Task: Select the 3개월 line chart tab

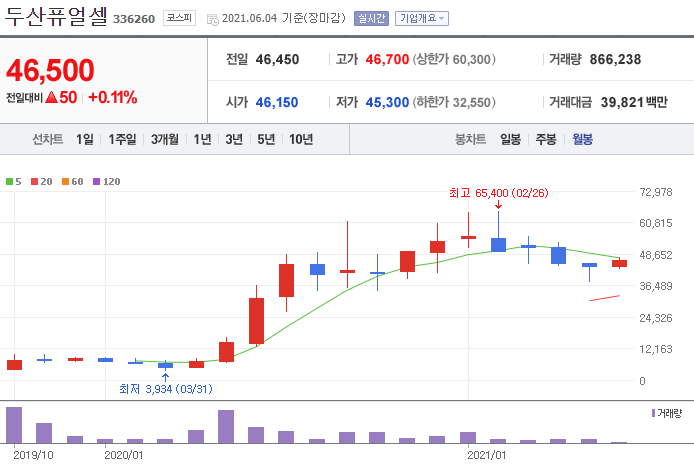Action: (x=165, y=139)
